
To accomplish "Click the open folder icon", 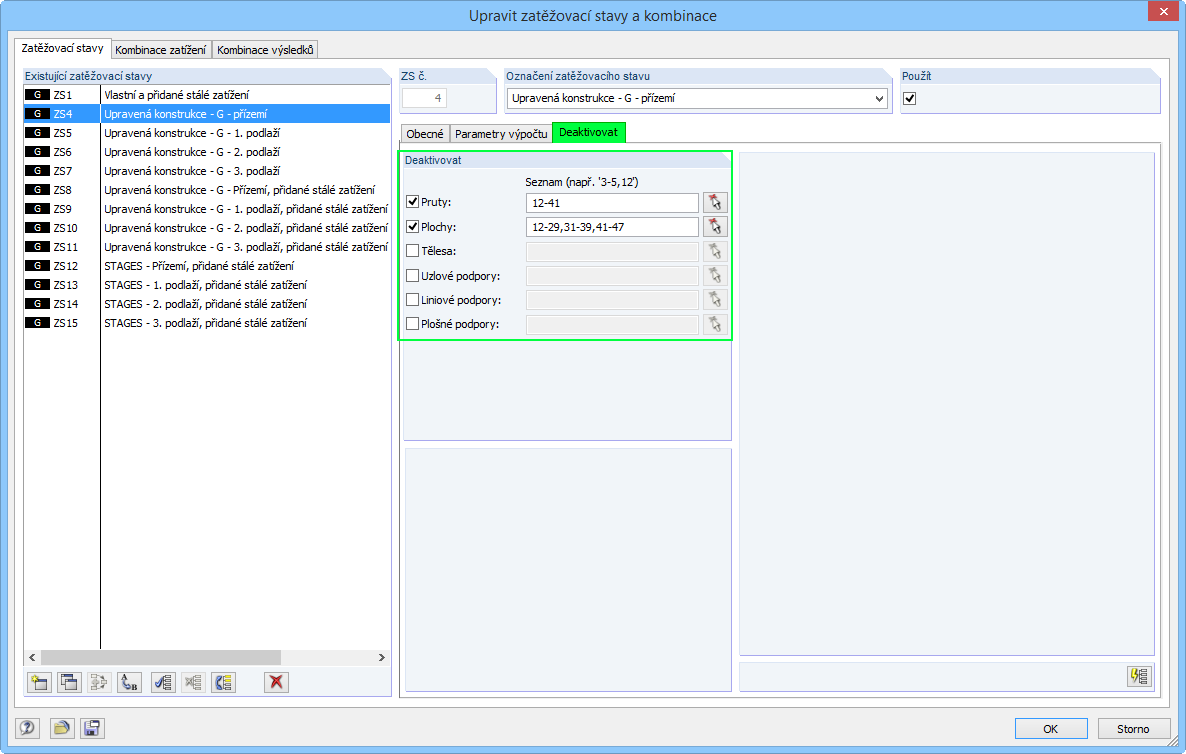I will pyautogui.click(x=62, y=728).
